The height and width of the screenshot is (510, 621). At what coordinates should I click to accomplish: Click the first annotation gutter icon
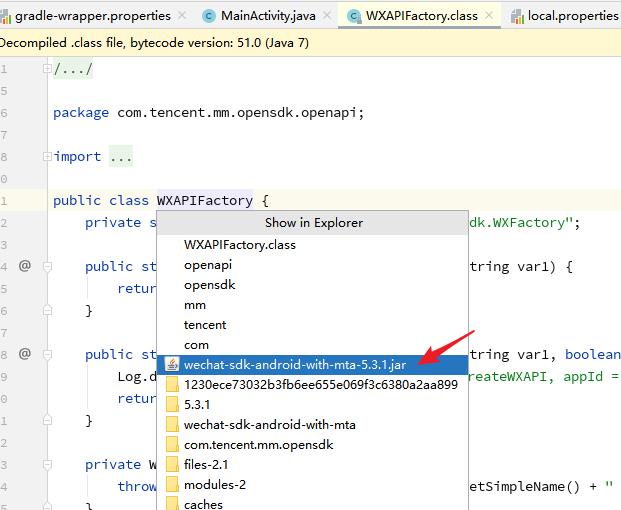coord(25,266)
